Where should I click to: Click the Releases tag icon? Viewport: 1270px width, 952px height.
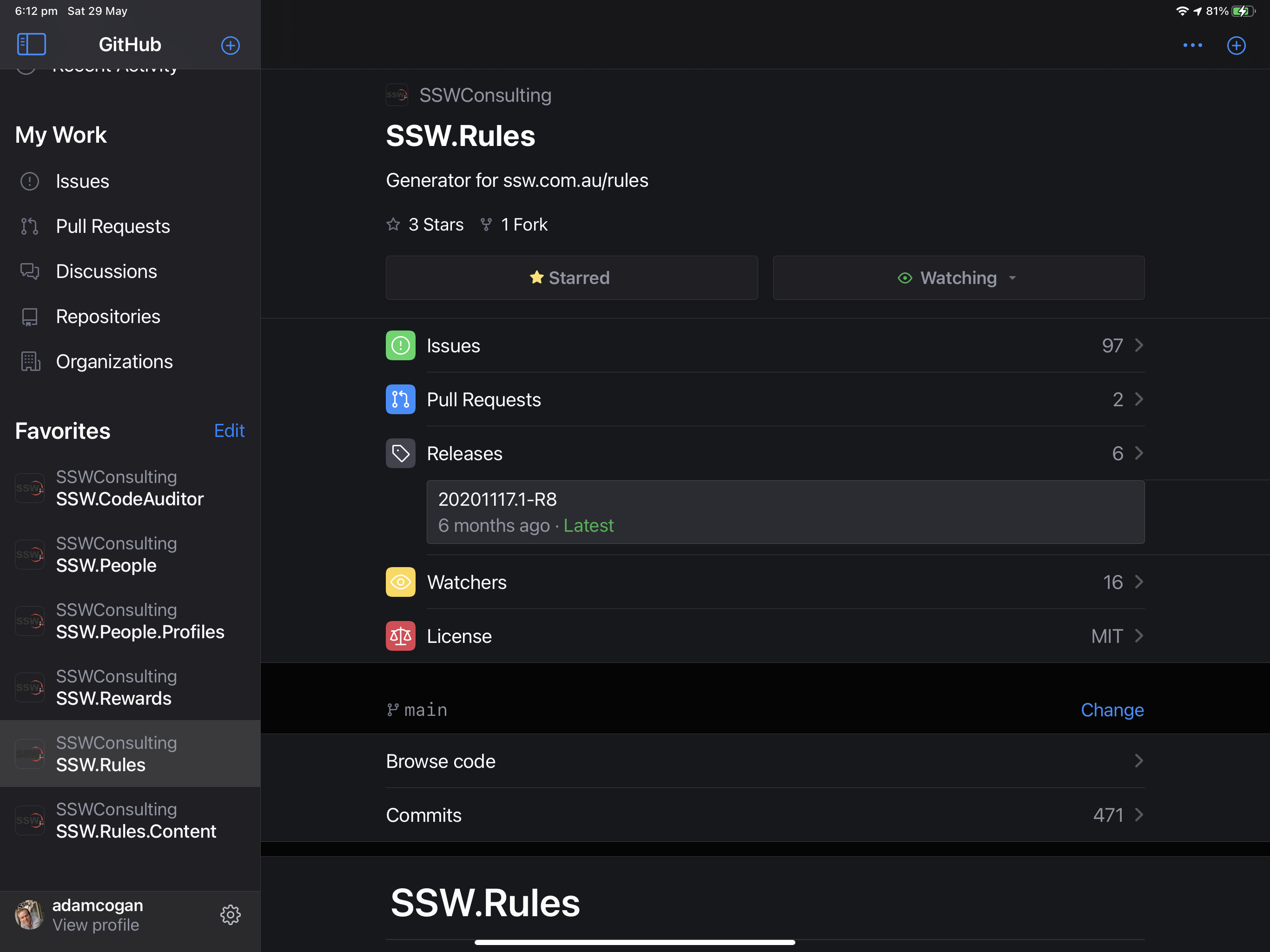(x=400, y=453)
